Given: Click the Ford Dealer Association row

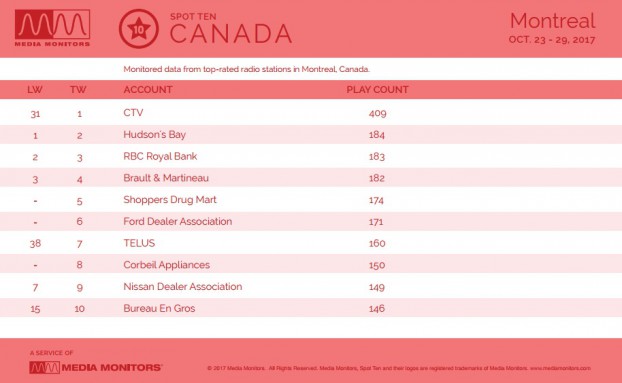Looking at the screenshot, I should tap(311, 222).
